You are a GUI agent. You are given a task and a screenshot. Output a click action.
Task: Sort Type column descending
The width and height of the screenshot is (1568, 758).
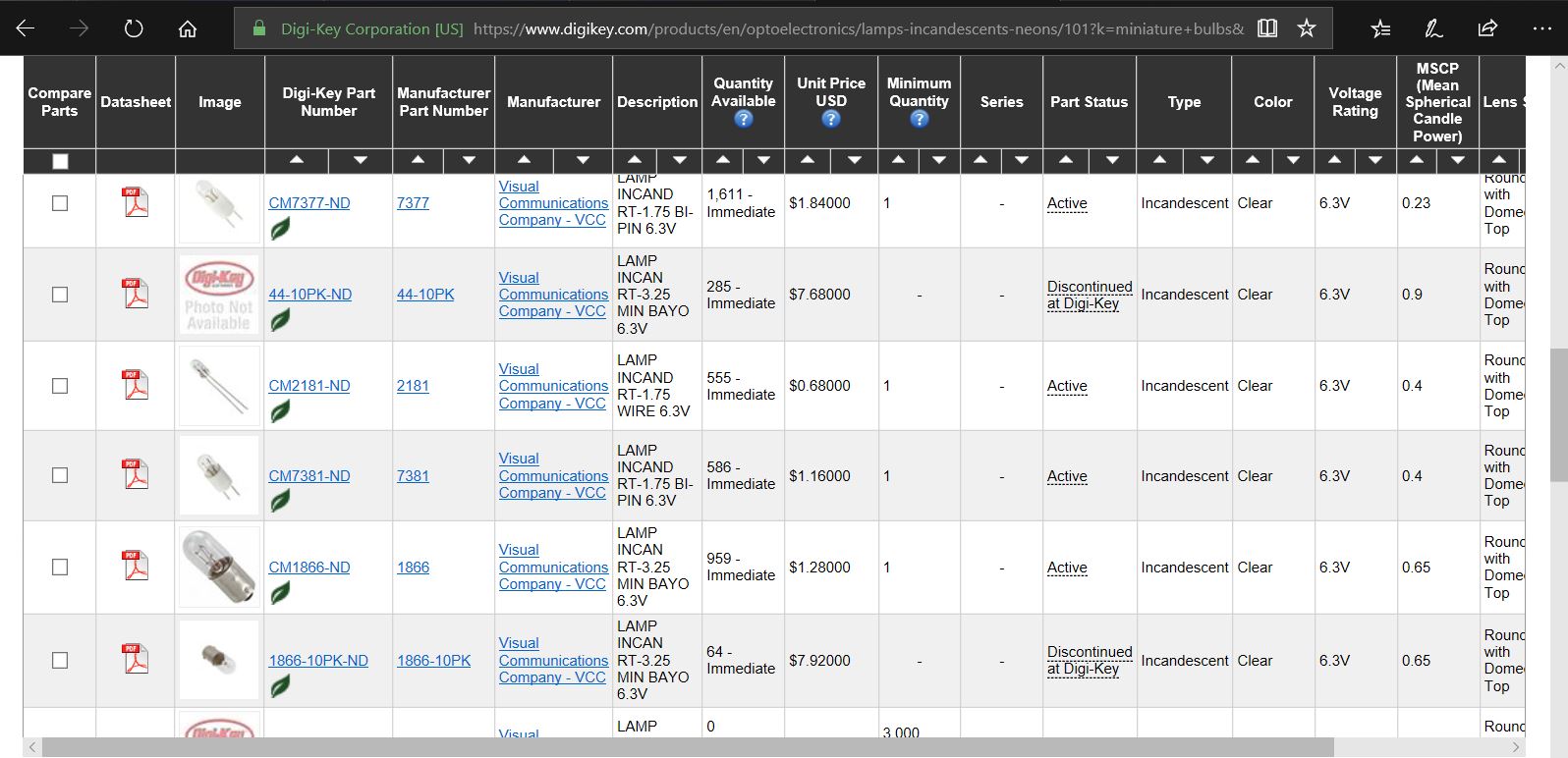[1207, 160]
